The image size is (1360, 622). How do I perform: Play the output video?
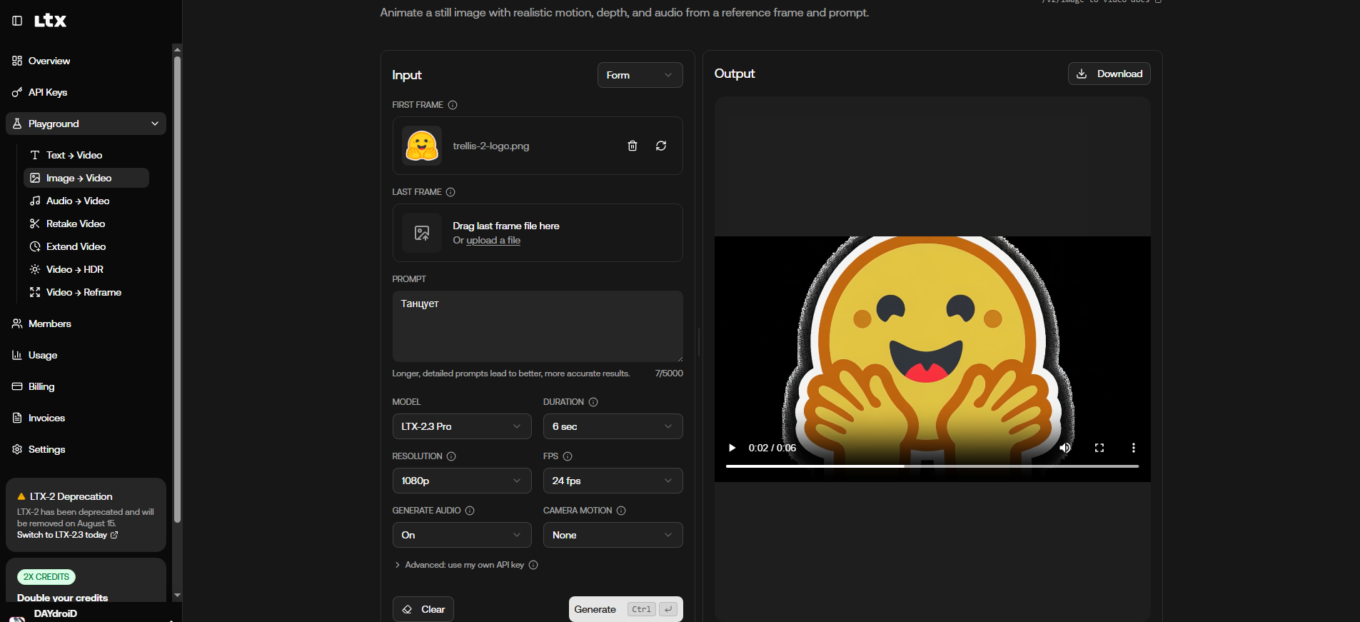[732, 448]
